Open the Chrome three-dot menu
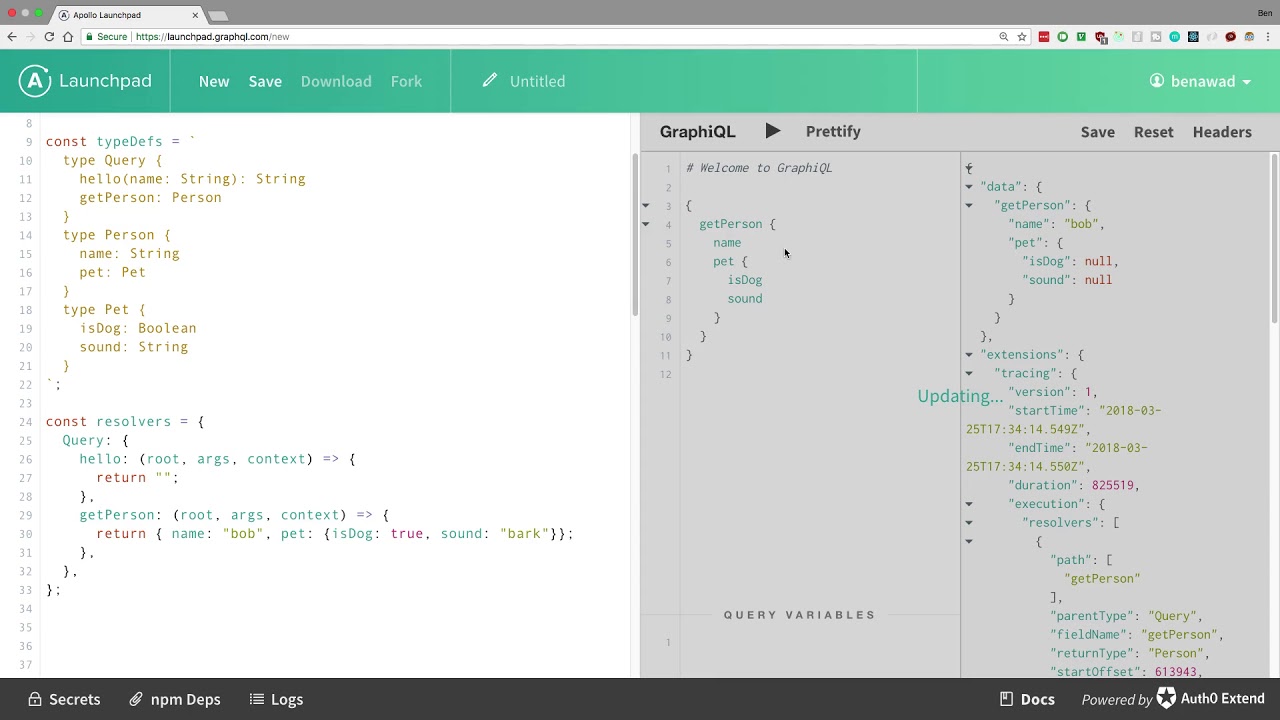 [1268, 37]
